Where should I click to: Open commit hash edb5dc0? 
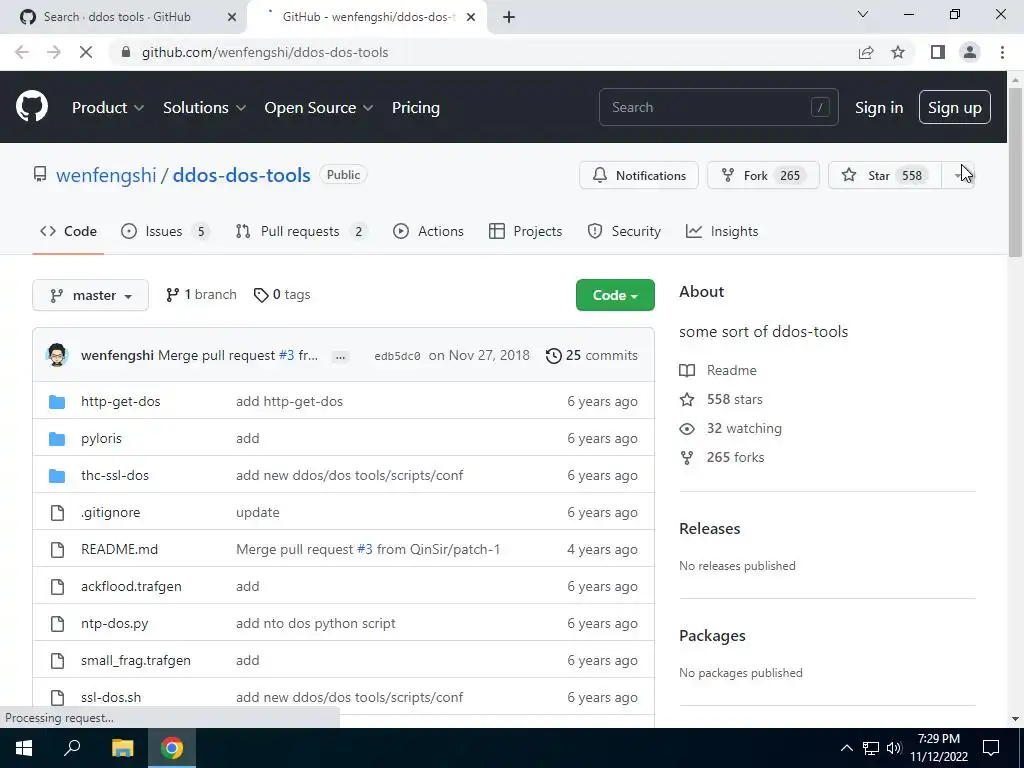pos(397,356)
